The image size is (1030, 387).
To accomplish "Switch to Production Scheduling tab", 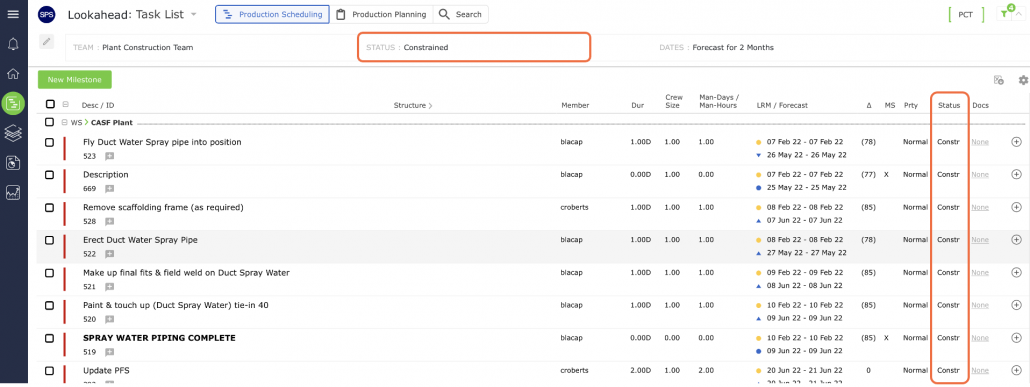I will 273,14.
